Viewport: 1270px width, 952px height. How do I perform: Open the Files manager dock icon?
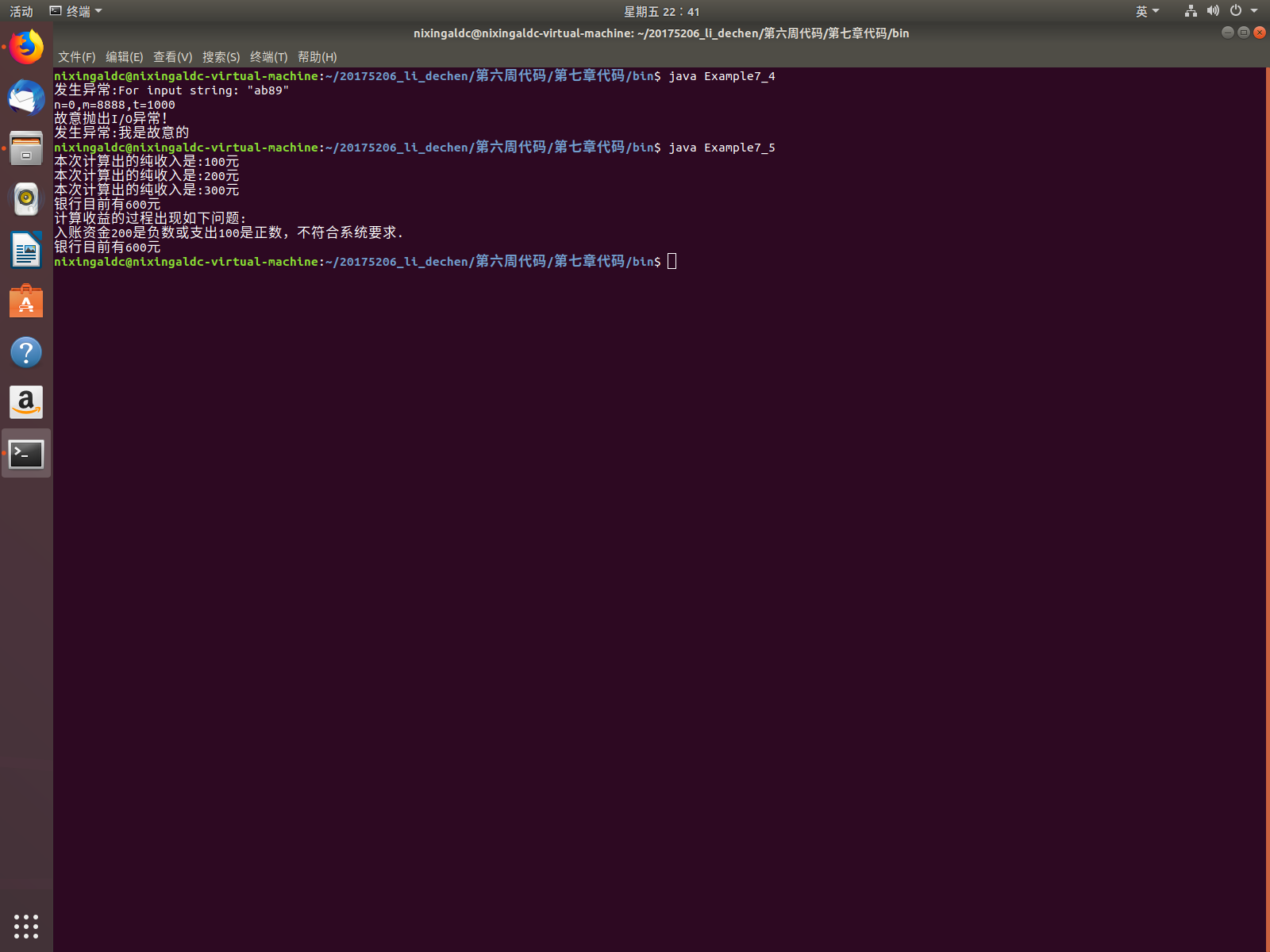[26, 148]
